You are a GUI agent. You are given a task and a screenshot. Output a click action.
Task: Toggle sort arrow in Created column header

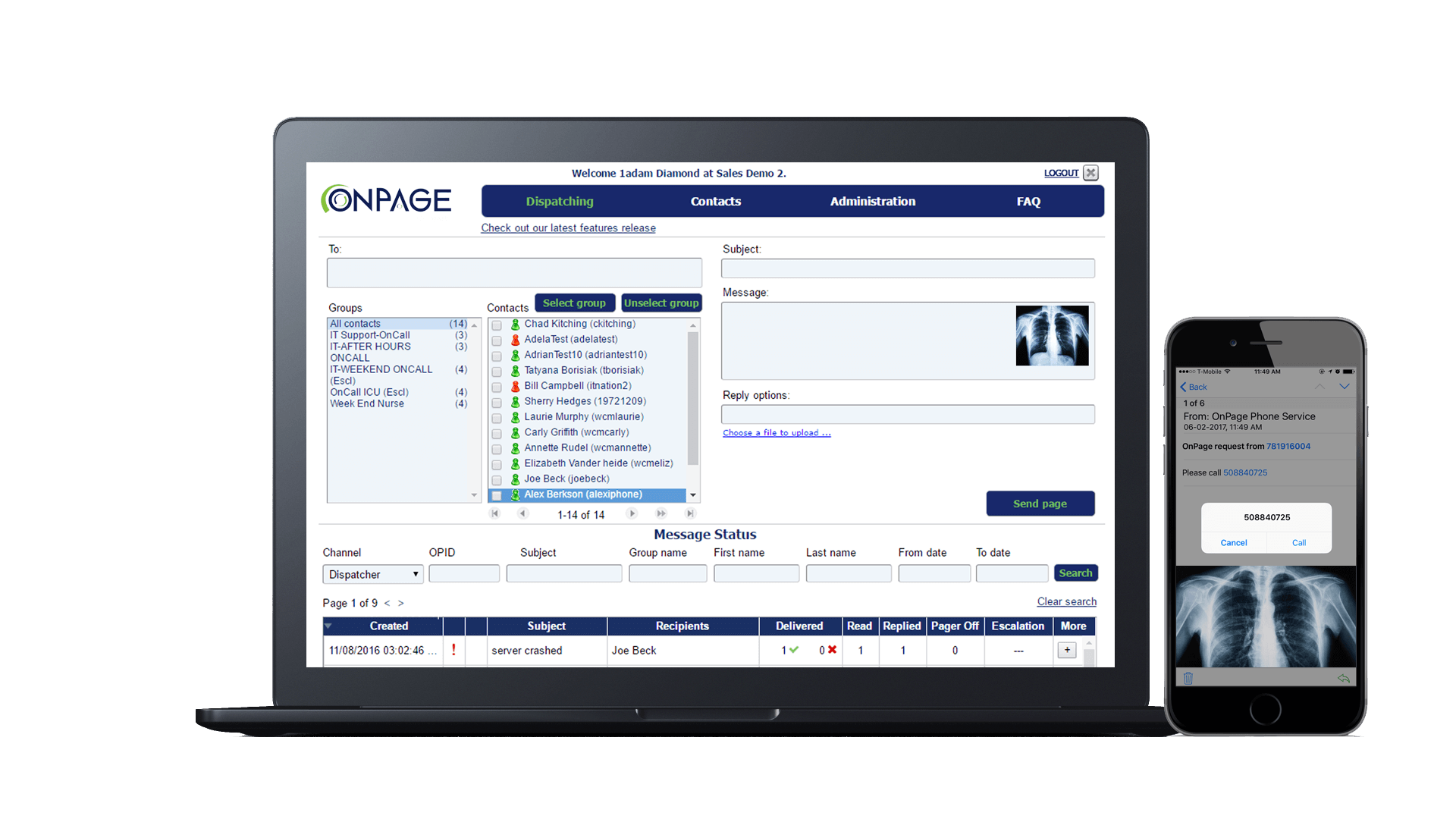[x=328, y=626]
